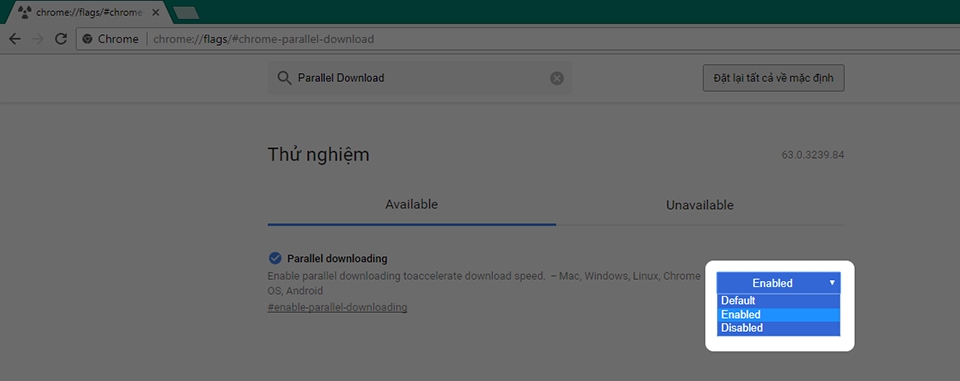Click Đặt lại tất cả về mặc định button
Screen dimensions: 960x381
pyautogui.click(x=773, y=78)
